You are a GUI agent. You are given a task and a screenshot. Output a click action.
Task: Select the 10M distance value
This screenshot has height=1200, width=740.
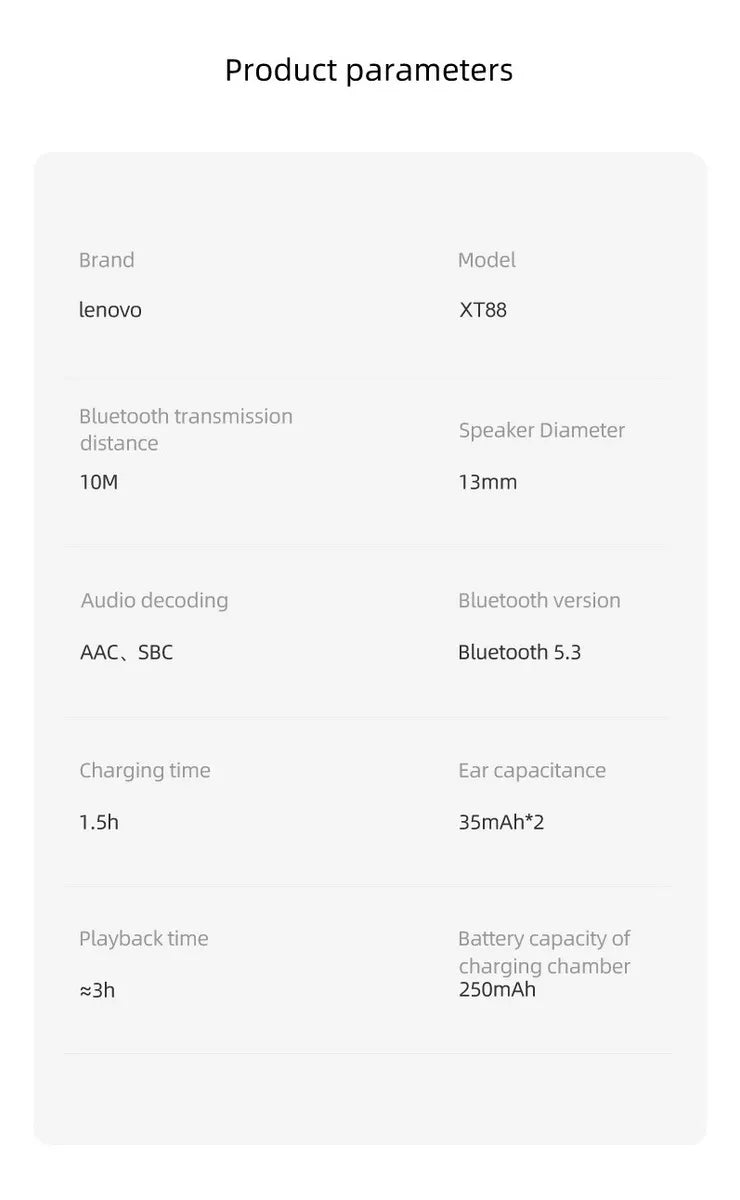(99, 482)
